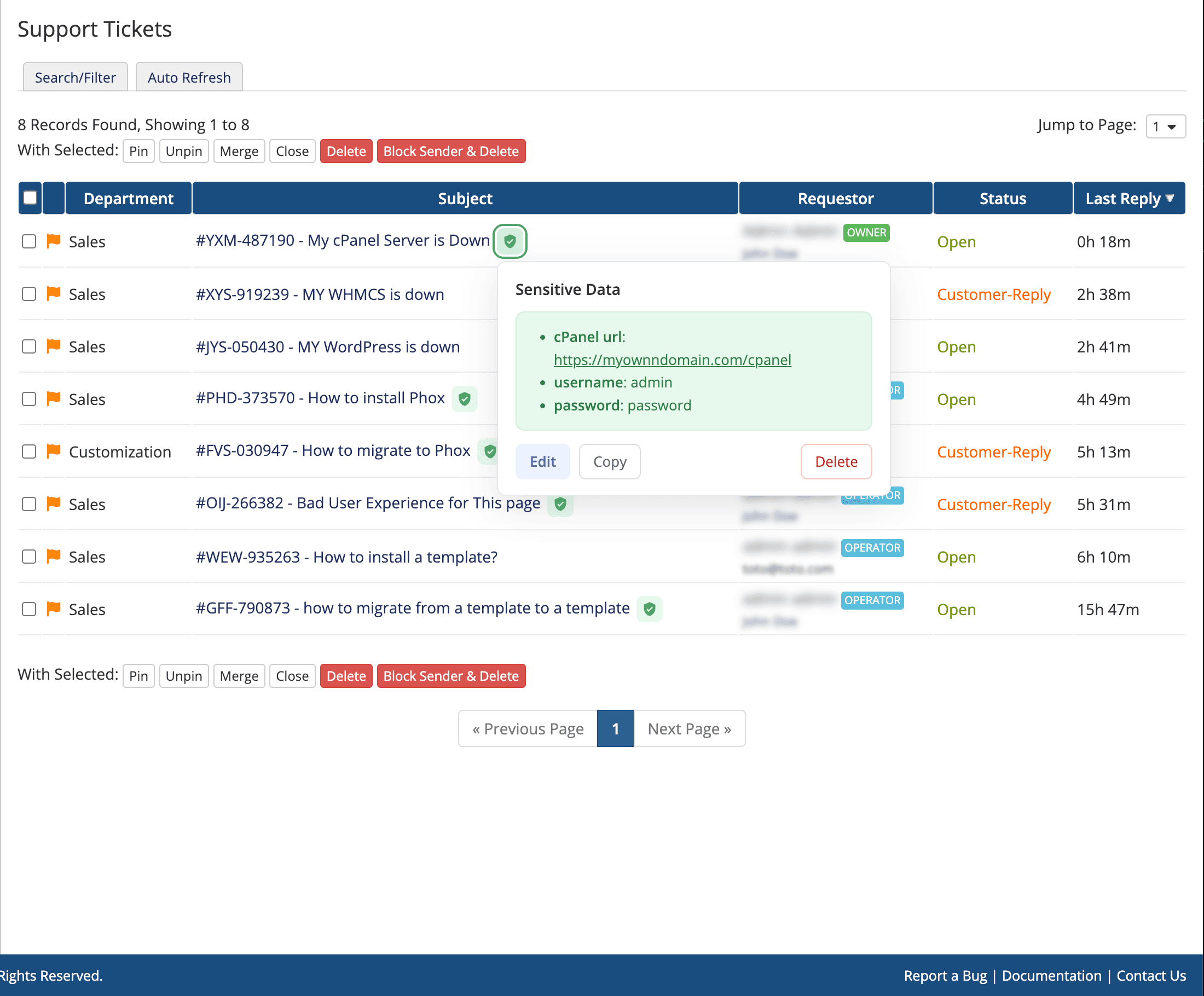
Task: Sort by the Last Reply column arrow
Action: pyautogui.click(x=1170, y=199)
